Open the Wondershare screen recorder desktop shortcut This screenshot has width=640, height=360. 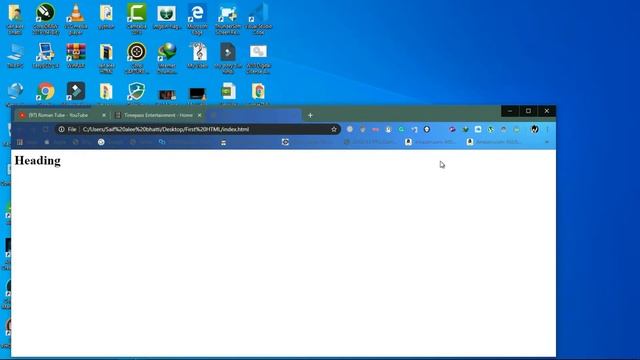click(228, 18)
